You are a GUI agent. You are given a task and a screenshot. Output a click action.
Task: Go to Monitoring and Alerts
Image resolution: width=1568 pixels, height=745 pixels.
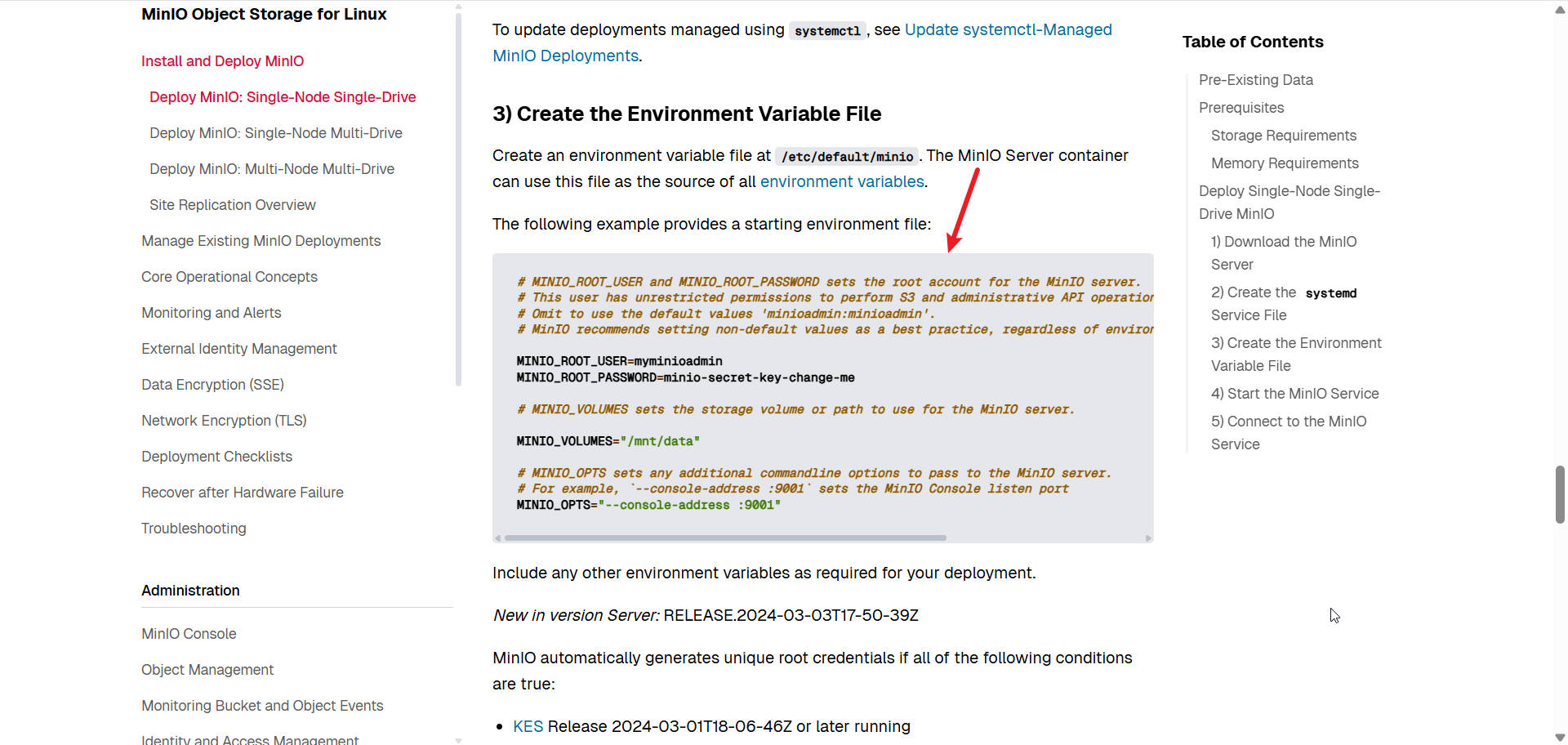click(212, 313)
